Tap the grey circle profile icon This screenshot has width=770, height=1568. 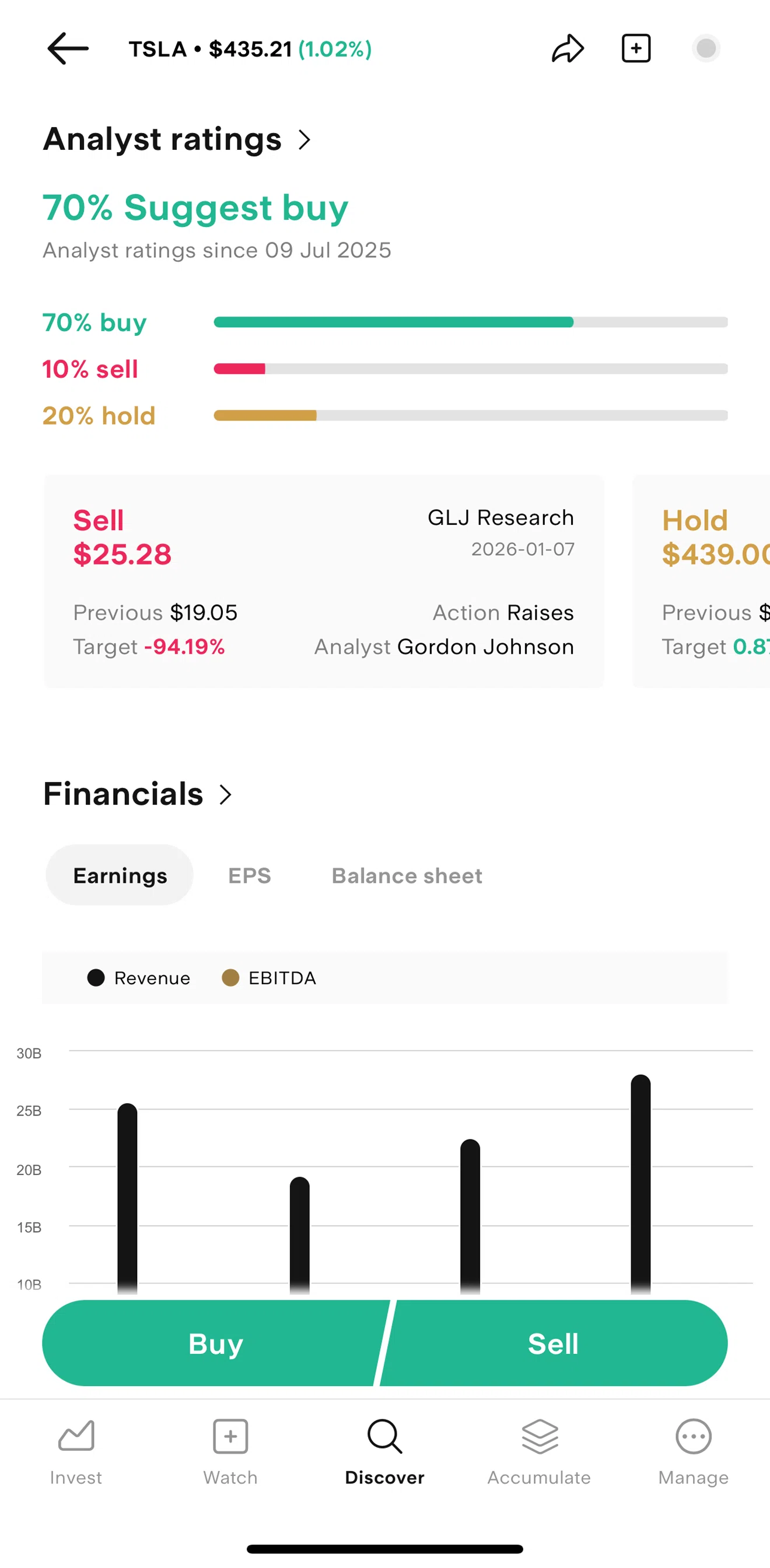(x=706, y=48)
